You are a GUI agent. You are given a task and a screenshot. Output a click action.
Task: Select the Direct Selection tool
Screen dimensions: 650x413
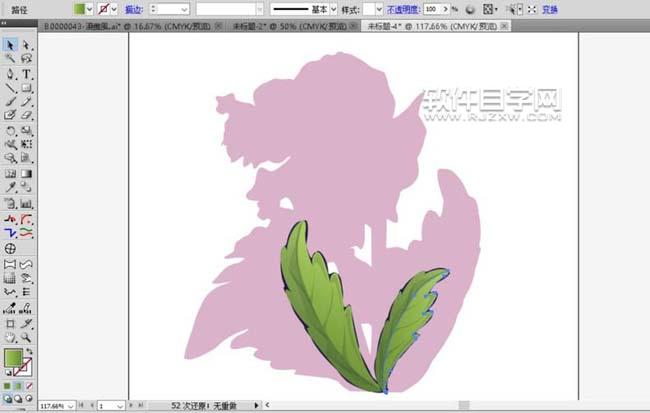pyautogui.click(x=27, y=45)
